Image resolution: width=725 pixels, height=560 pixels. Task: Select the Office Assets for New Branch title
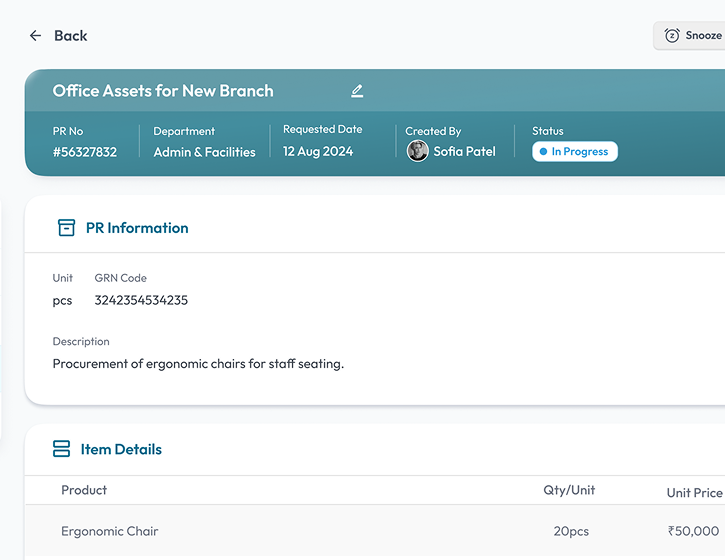(163, 91)
